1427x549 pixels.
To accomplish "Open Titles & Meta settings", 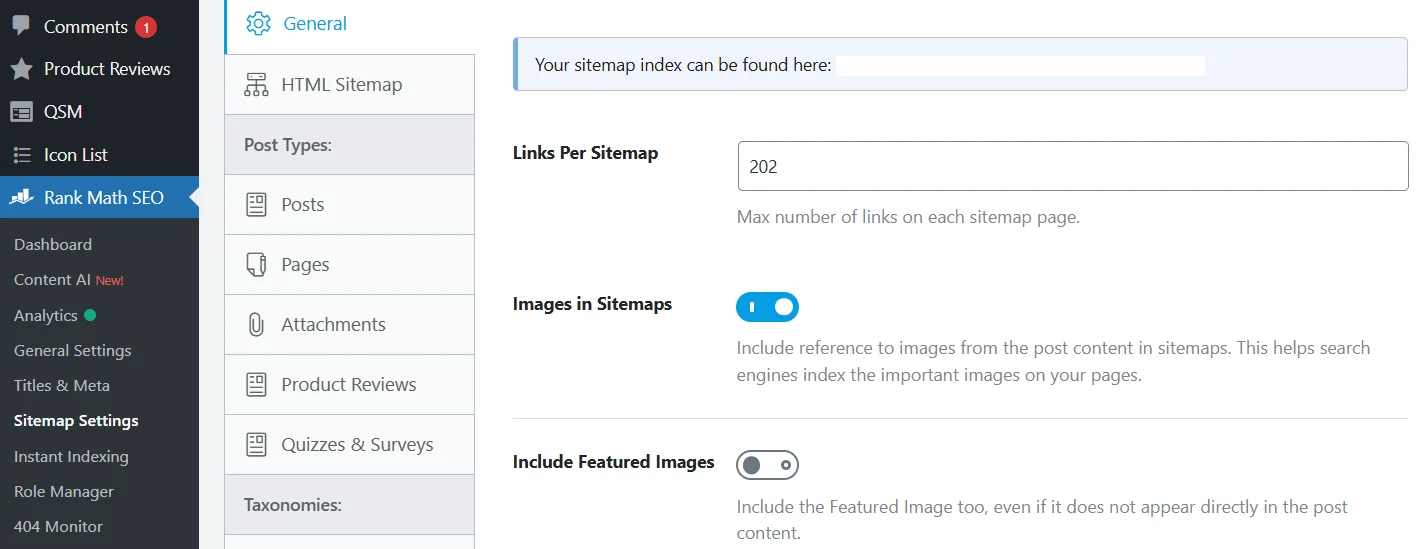I will tap(62, 386).
